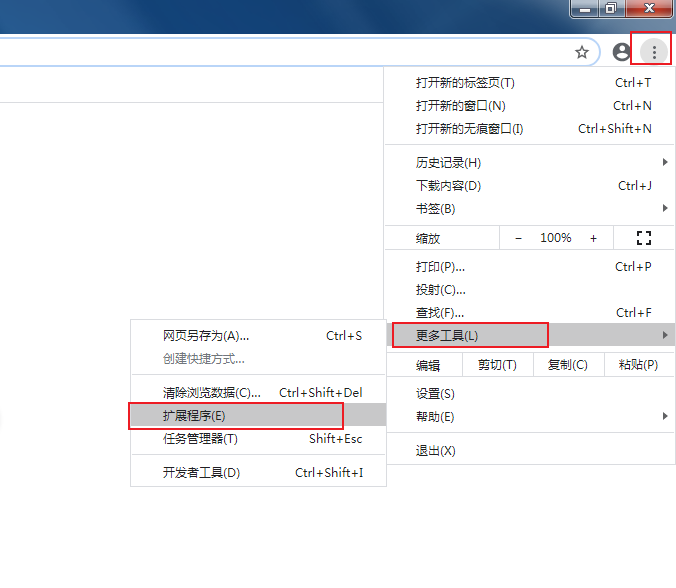Screen dimensions: 676x588
Task: Expand the 书签(B) submenu
Action: [529, 209]
